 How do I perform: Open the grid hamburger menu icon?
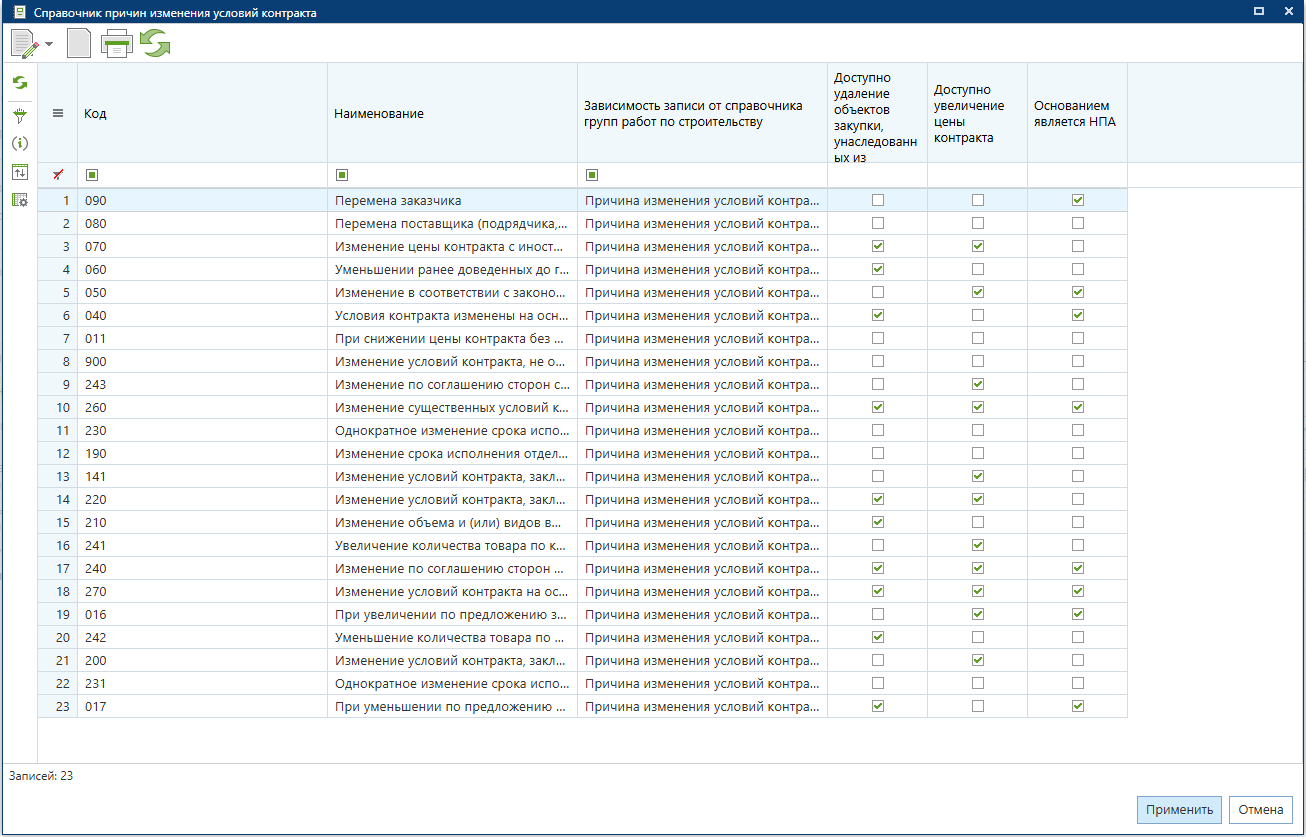click(x=58, y=113)
